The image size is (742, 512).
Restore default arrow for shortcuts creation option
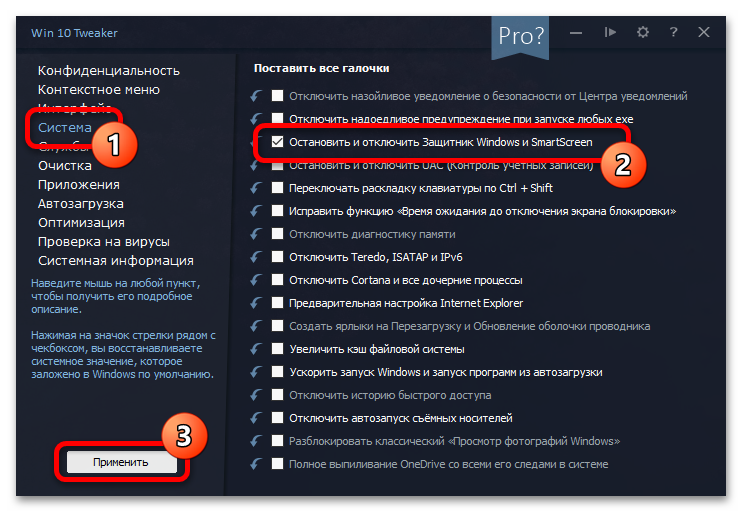click(x=256, y=326)
